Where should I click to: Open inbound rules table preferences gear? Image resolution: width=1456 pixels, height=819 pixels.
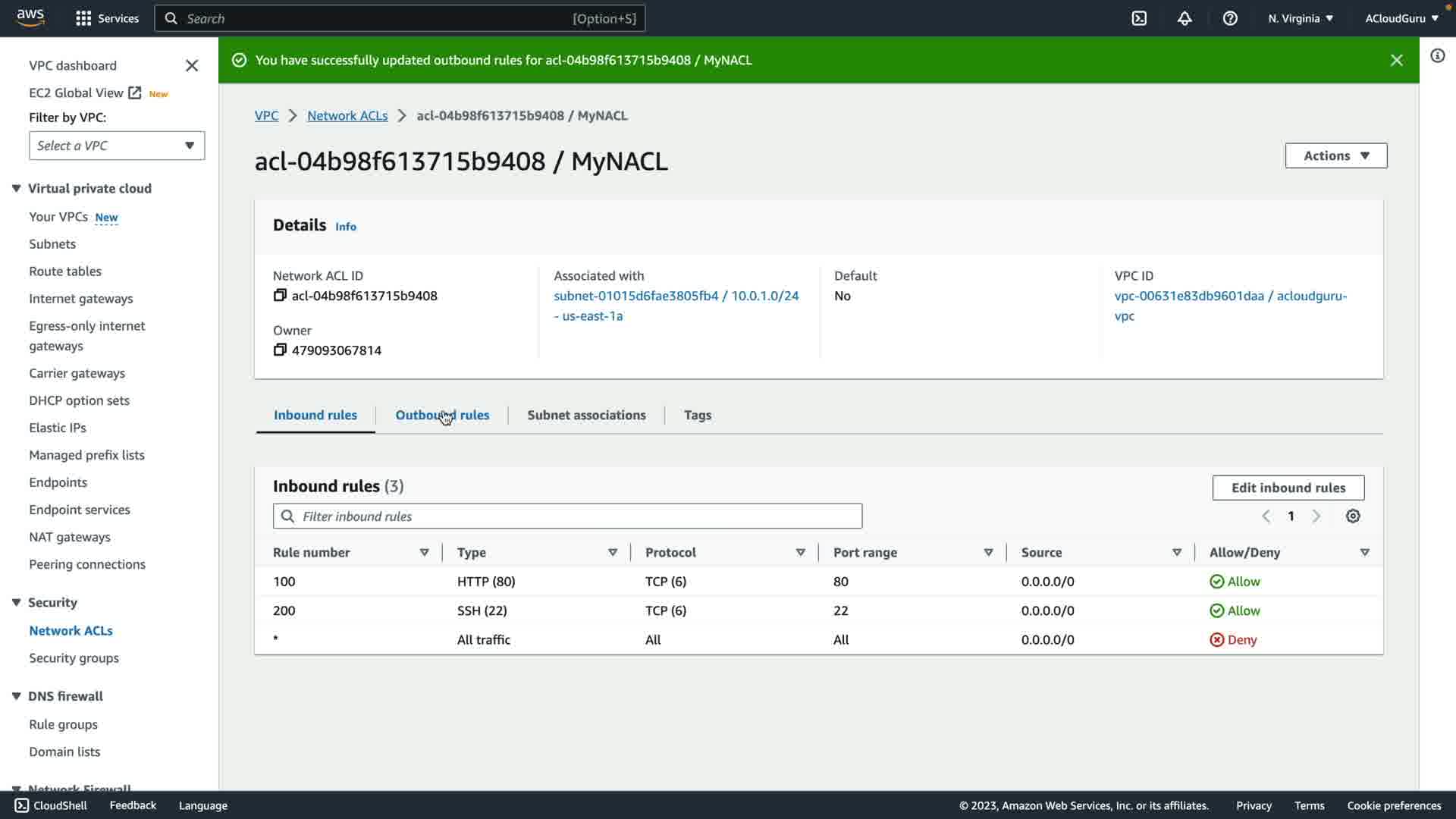click(1353, 516)
